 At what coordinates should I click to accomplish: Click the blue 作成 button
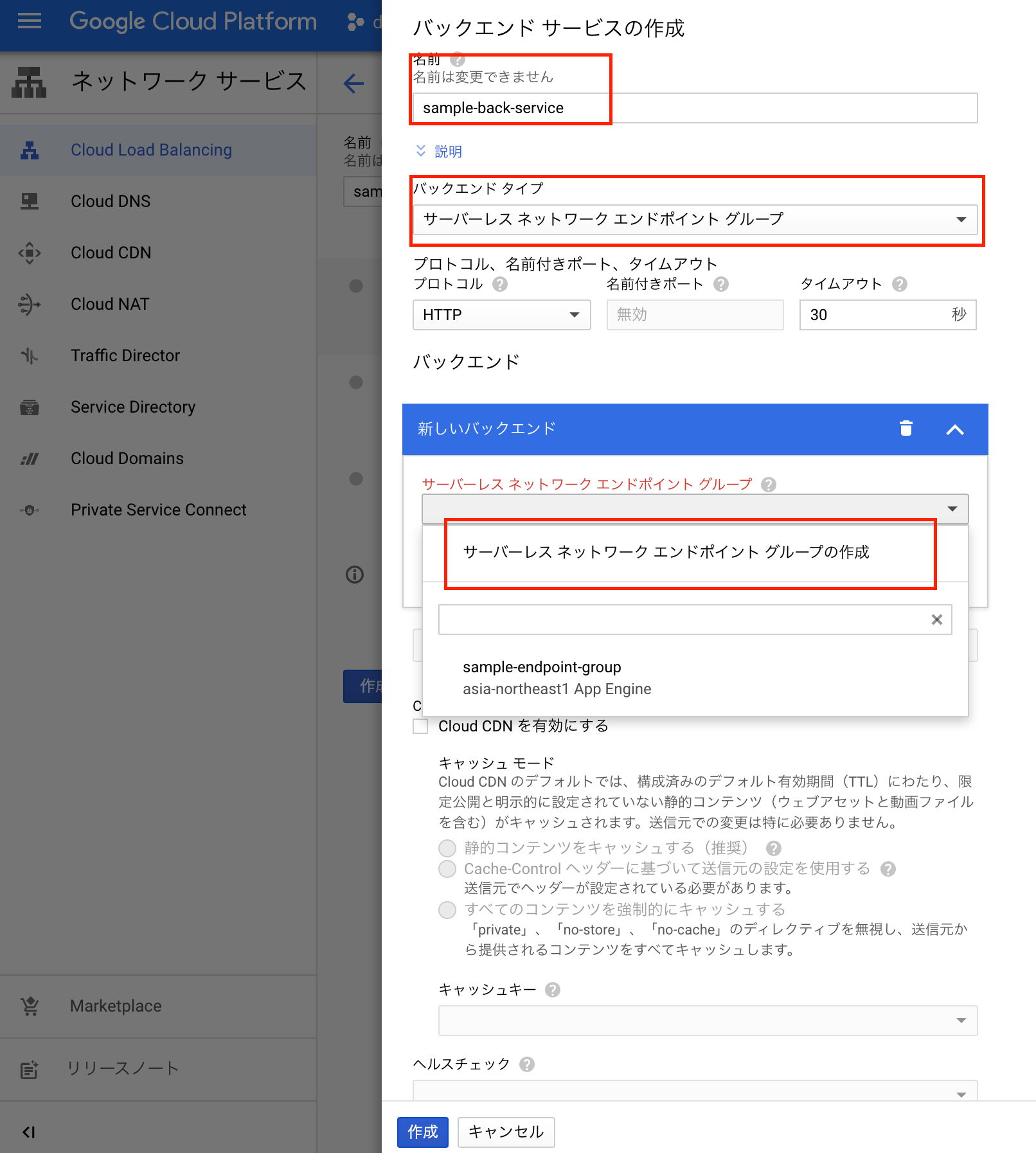pyautogui.click(x=422, y=1132)
